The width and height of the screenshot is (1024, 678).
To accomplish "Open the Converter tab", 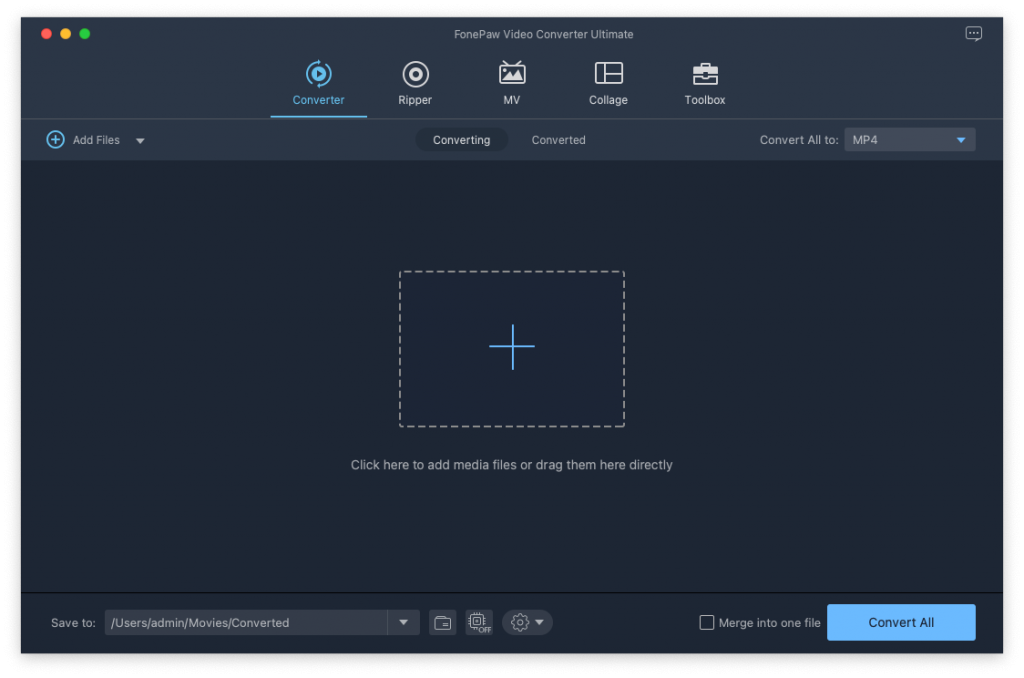I will 318,84.
